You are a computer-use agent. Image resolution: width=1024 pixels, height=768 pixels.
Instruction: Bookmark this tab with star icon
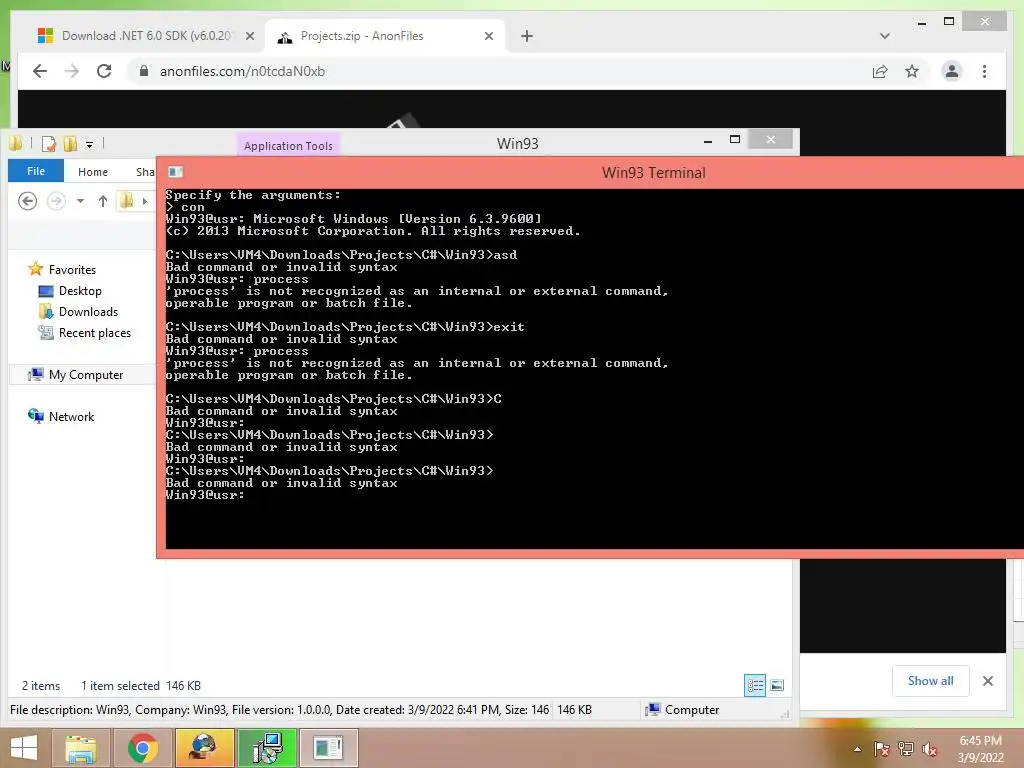[912, 71]
